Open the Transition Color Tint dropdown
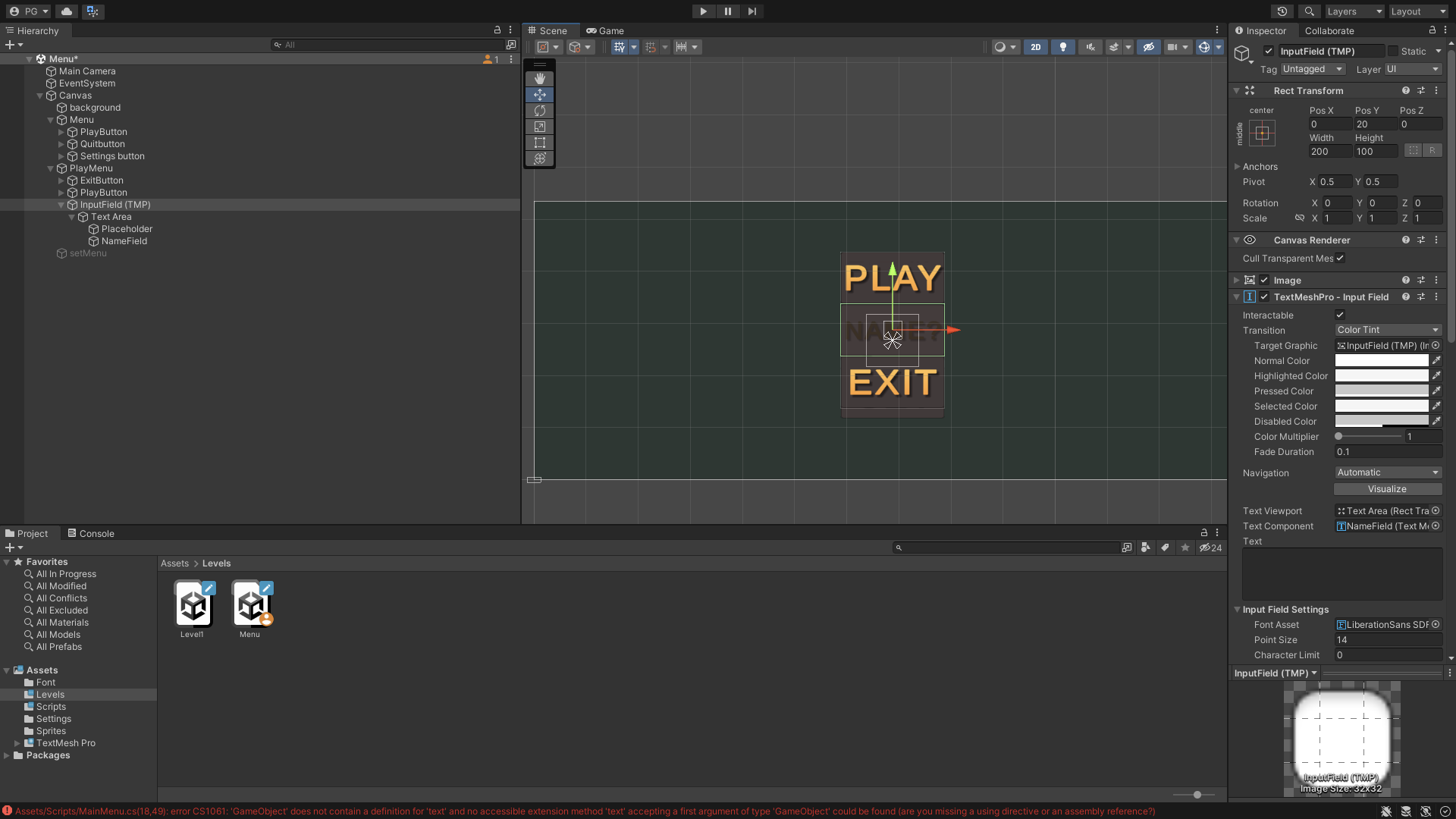The image size is (1456, 819). 1388,330
